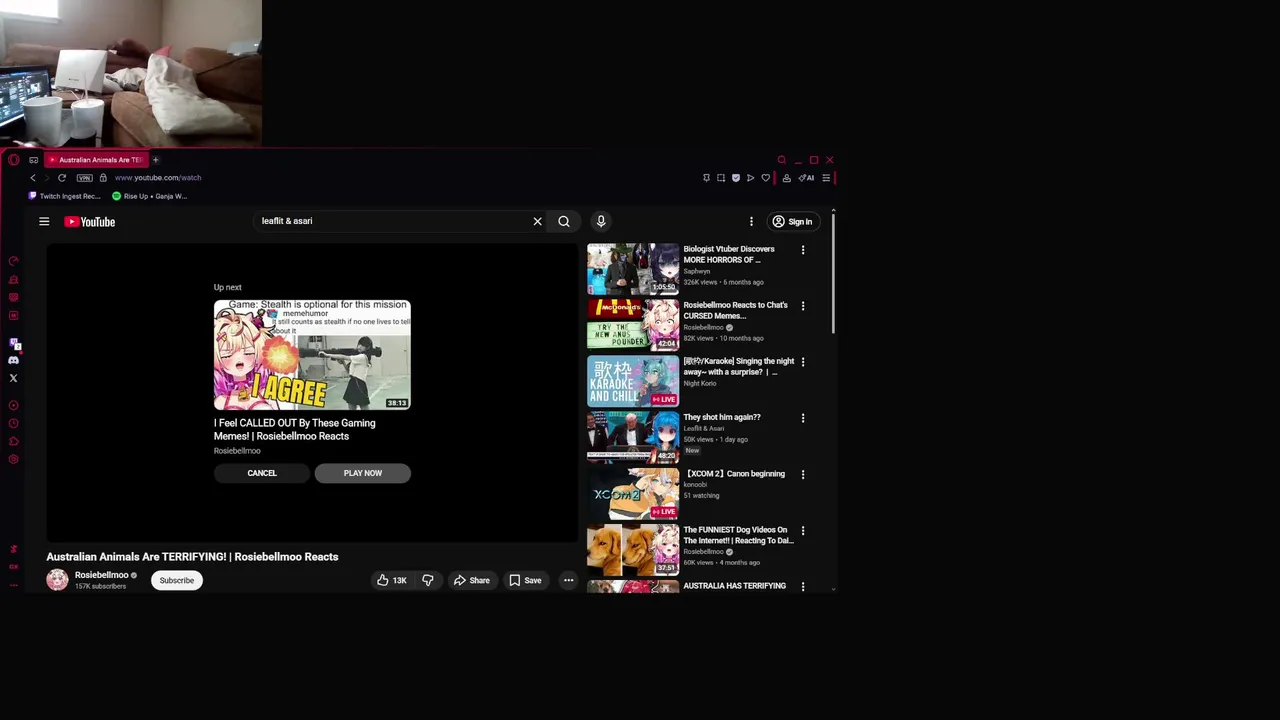Open Rosiebellmoo channel name link
Image resolution: width=1280 pixels, height=720 pixels.
click(x=101, y=575)
